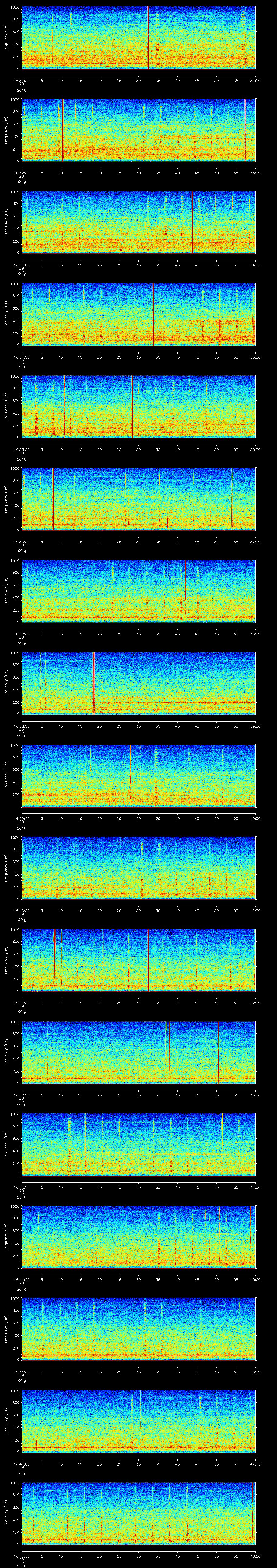Select the spectrogram panel starting at 16:42:00

[x=139, y=1052]
